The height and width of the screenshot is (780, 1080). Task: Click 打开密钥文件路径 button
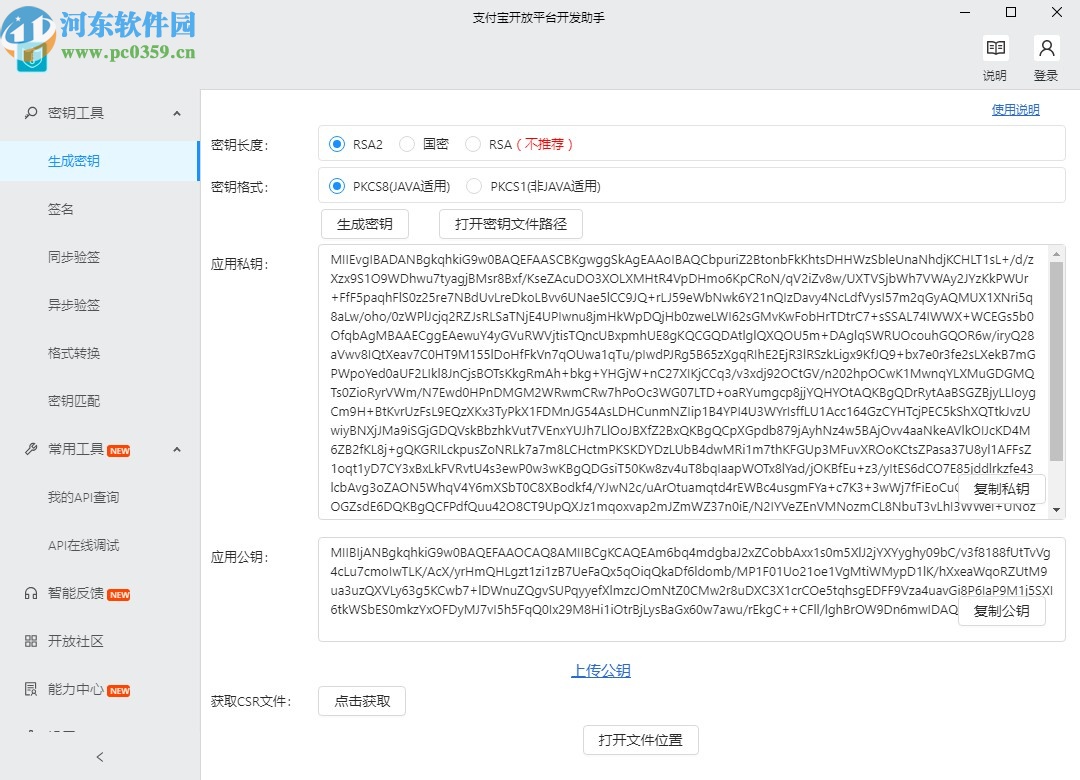coord(511,224)
